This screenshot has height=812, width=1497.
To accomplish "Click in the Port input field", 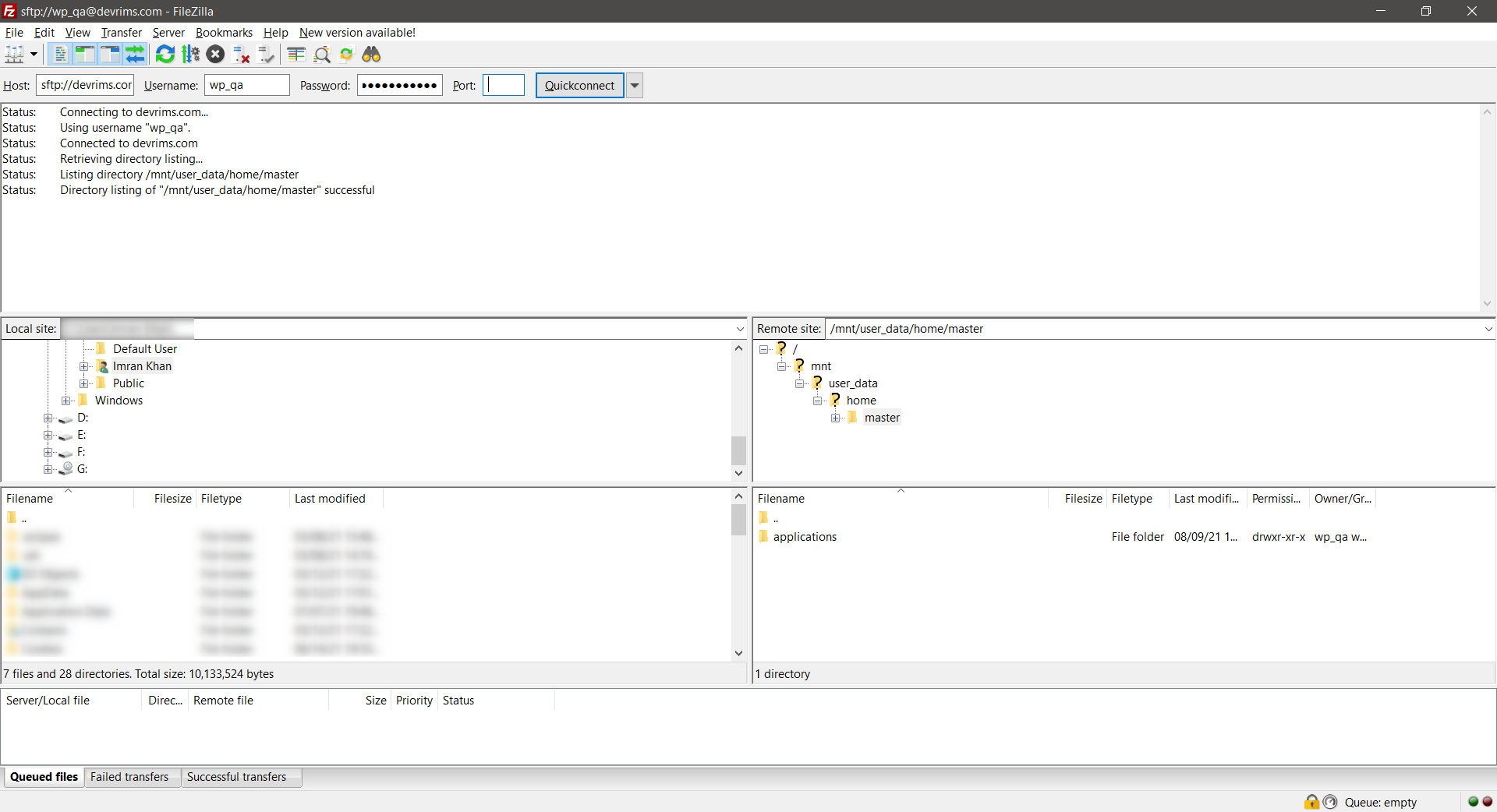I will pyautogui.click(x=504, y=86).
